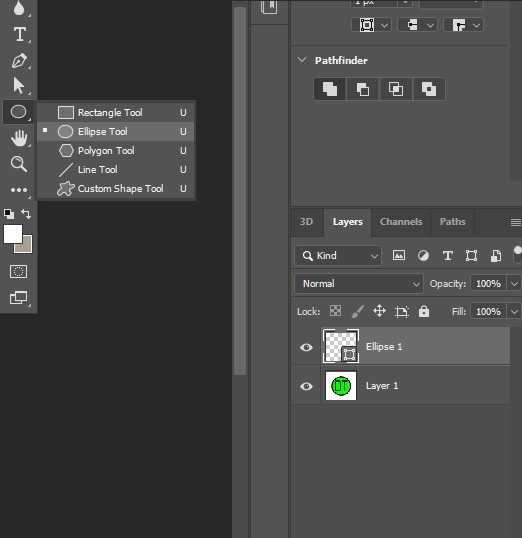Change the screen mode
The width and height of the screenshot is (522, 538).
tap(19, 297)
